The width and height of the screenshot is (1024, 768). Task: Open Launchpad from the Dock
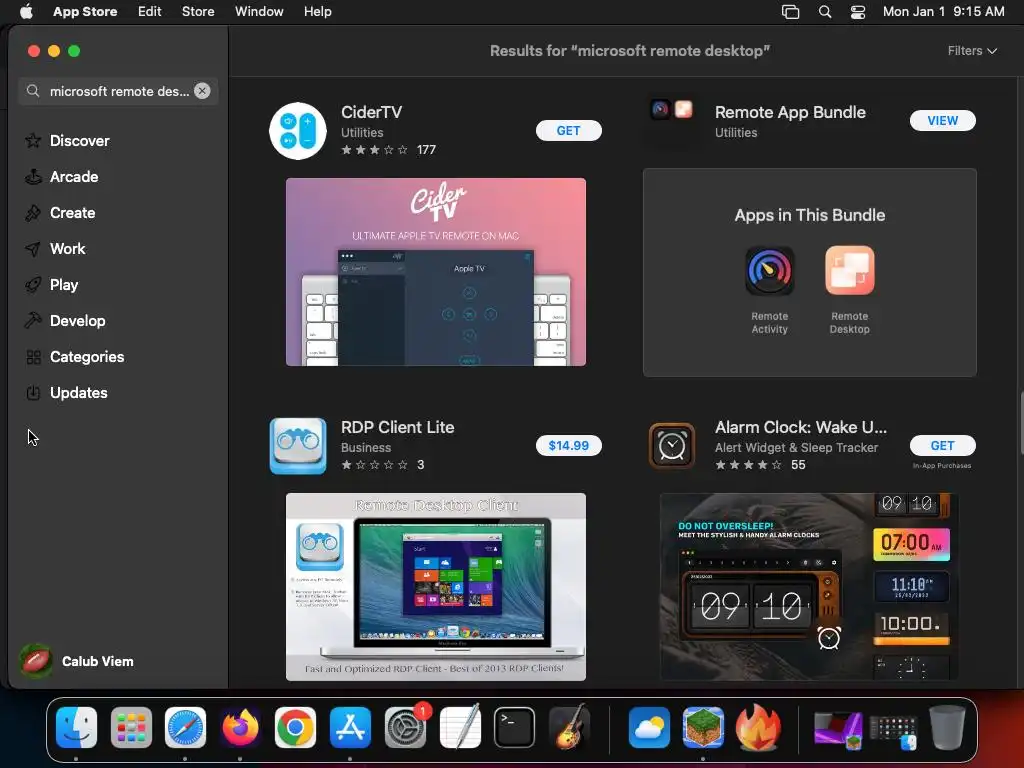click(131, 727)
